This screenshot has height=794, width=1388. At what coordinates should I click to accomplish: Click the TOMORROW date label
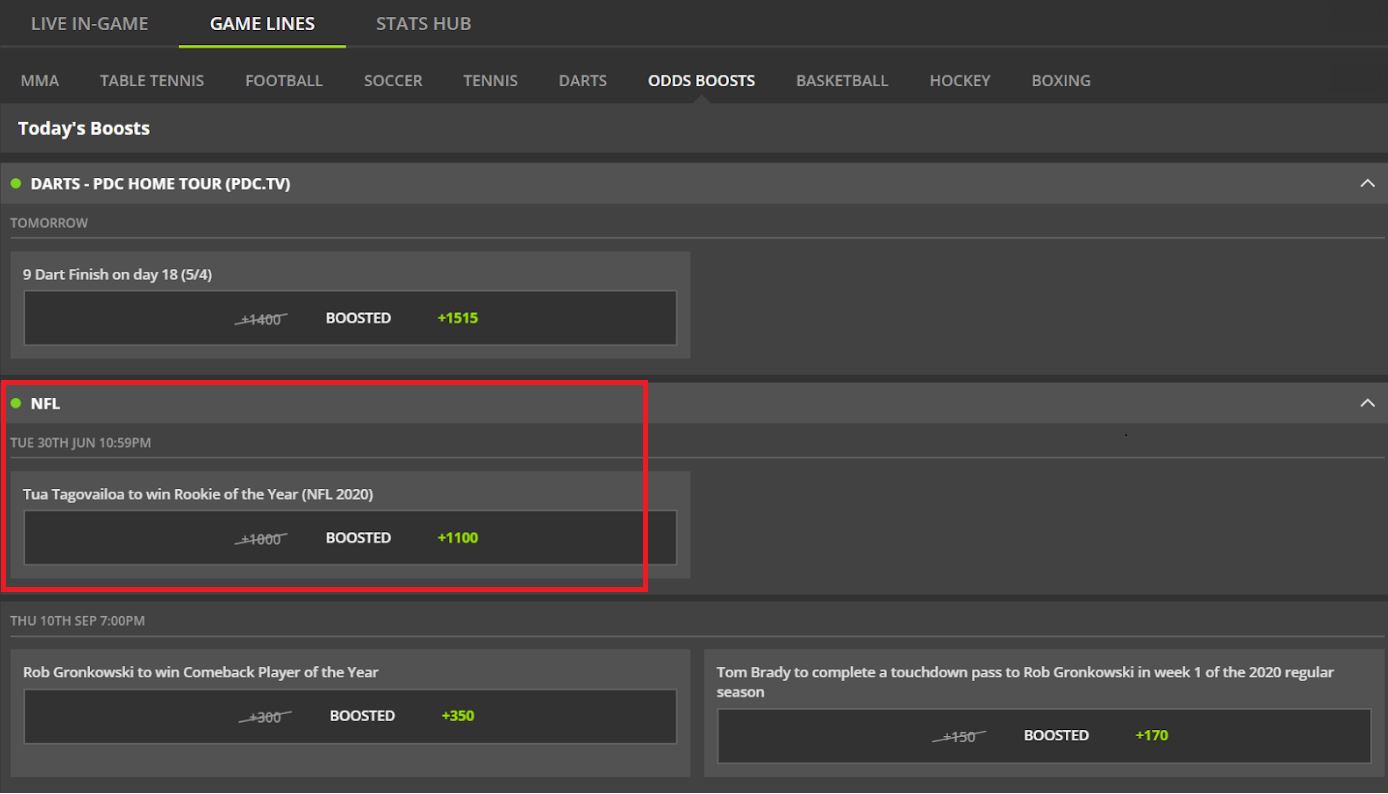click(x=49, y=223)
